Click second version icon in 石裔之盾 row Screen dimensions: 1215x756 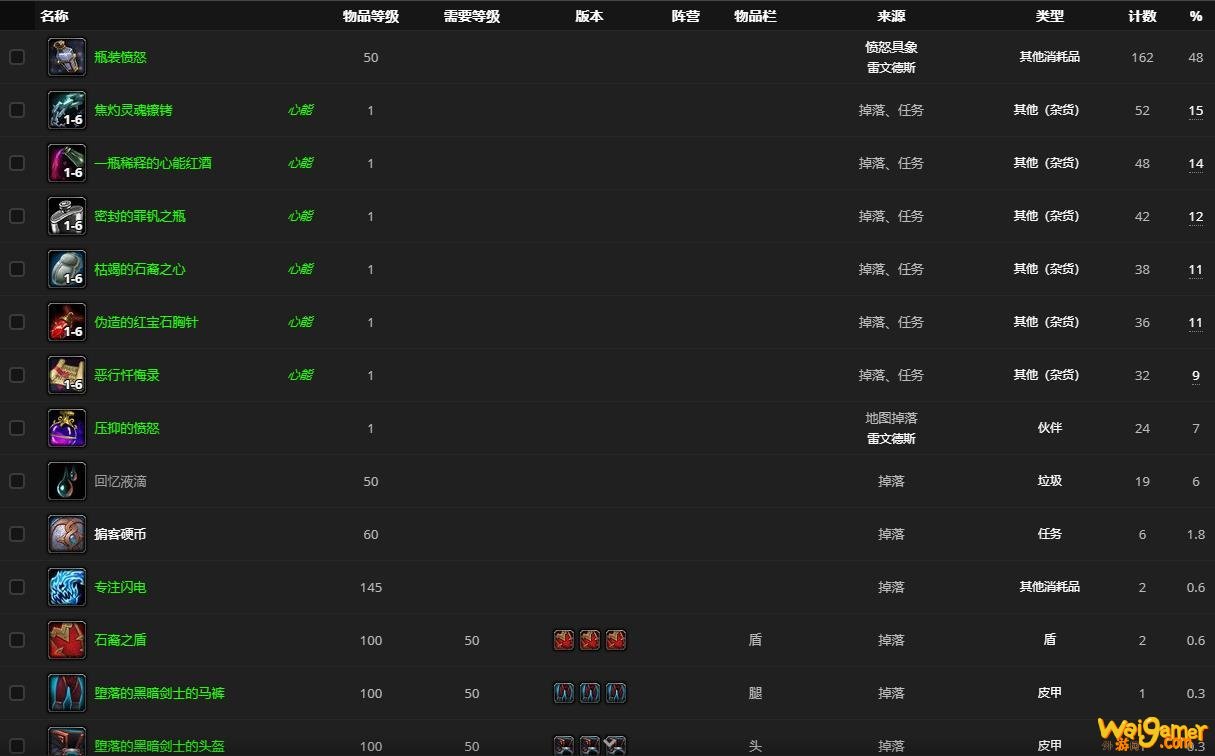590,640
